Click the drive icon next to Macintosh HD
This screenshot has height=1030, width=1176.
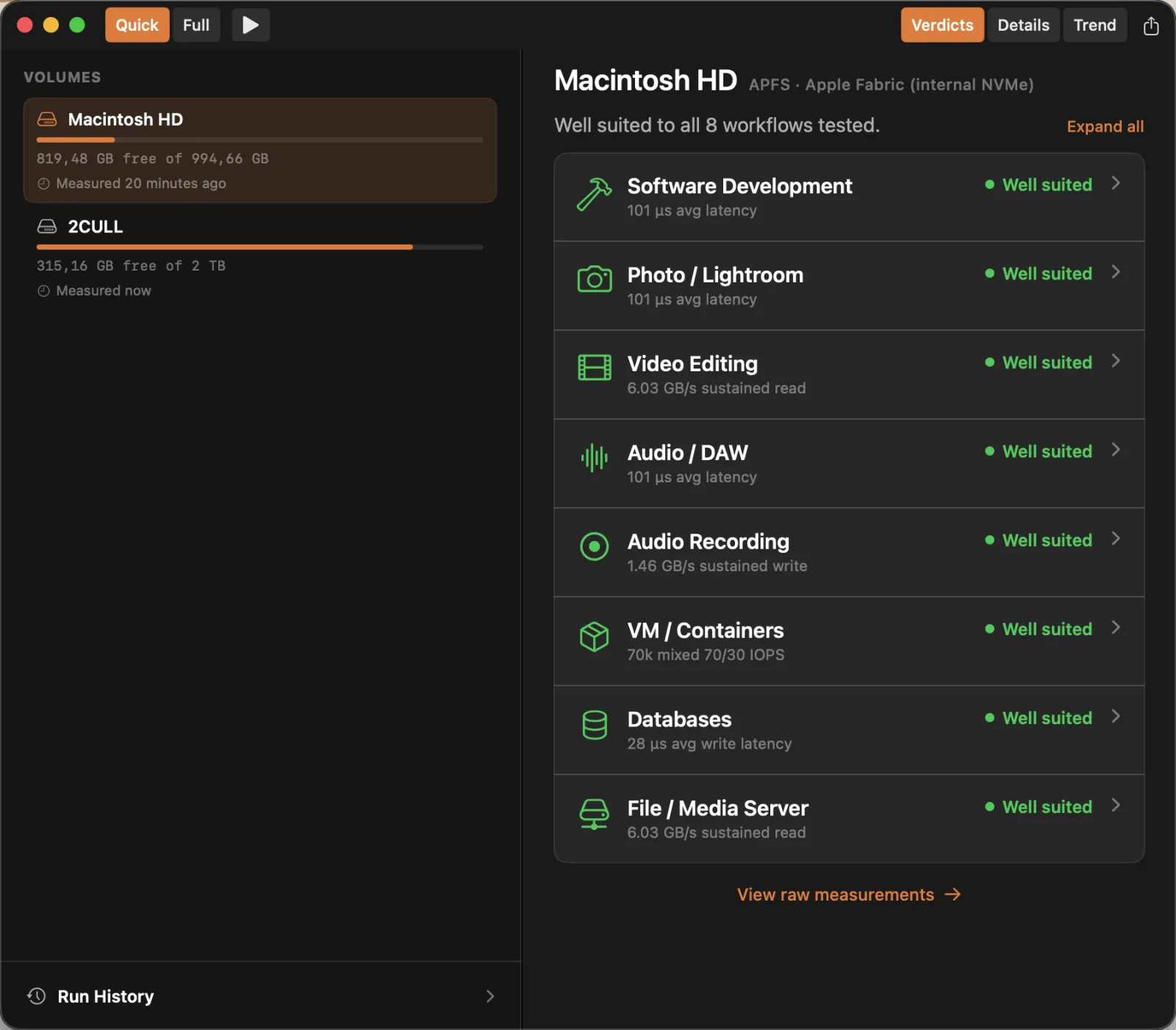47,119
